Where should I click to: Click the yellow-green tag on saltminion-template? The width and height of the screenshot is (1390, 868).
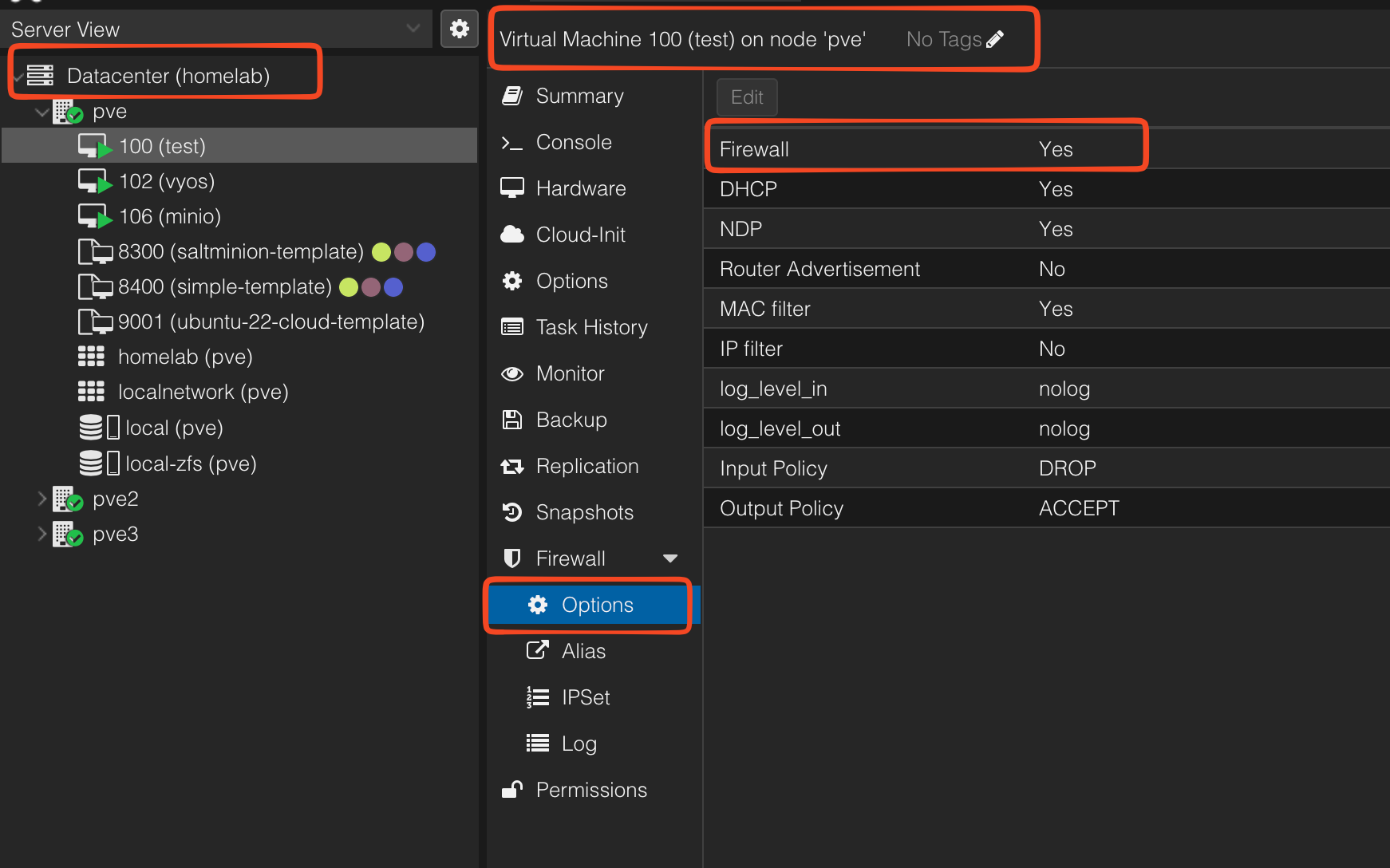coord(381,252)
